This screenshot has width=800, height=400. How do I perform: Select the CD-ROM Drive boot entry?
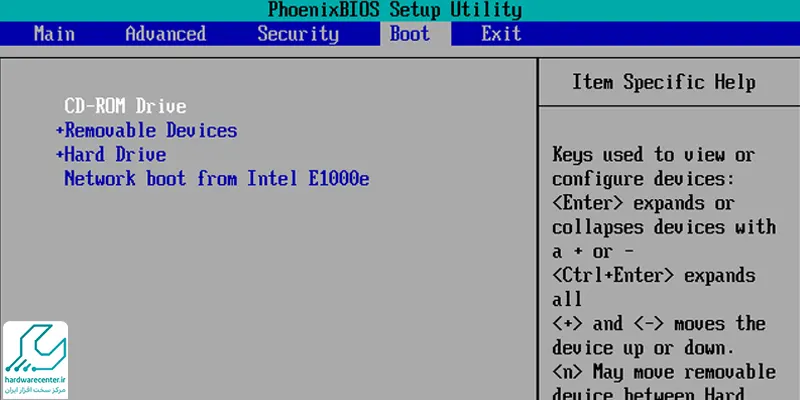click(x=125, y=106)
